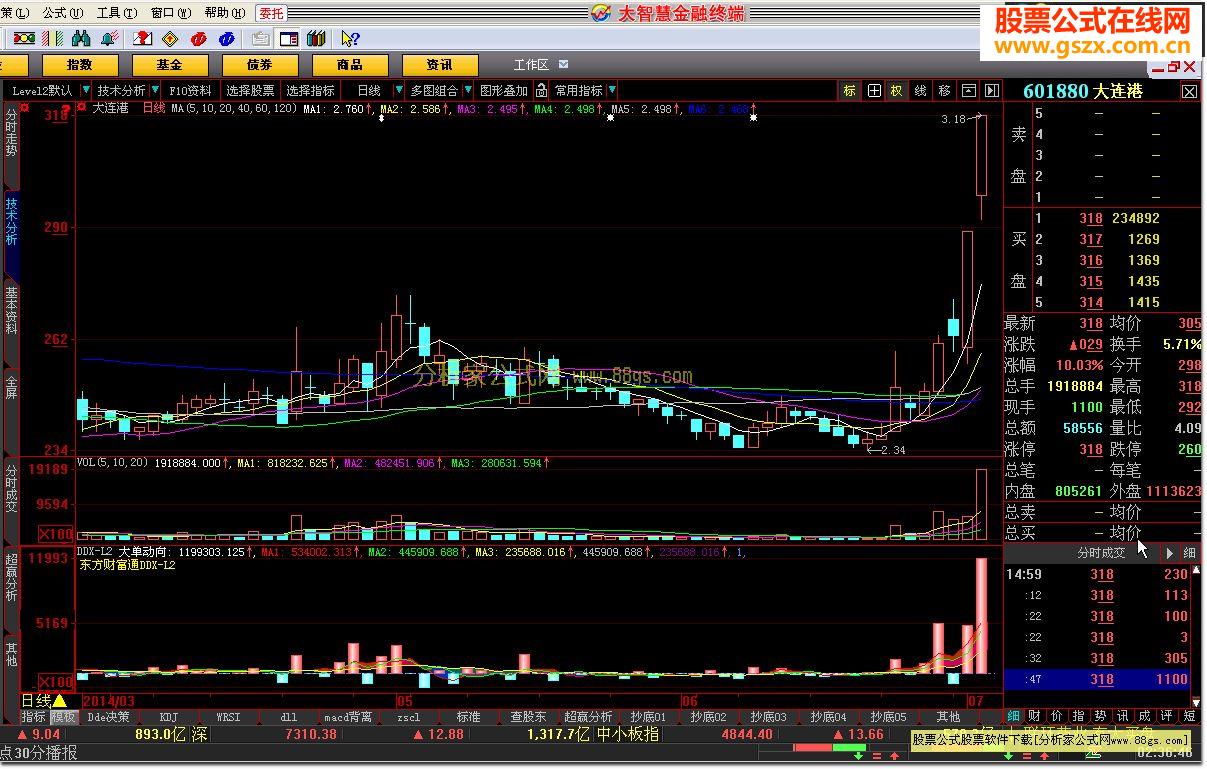Expand the 常用指标 dropdown arrow
The width and height of the screenshot is (1207, 769).
[x=612, y=91]
